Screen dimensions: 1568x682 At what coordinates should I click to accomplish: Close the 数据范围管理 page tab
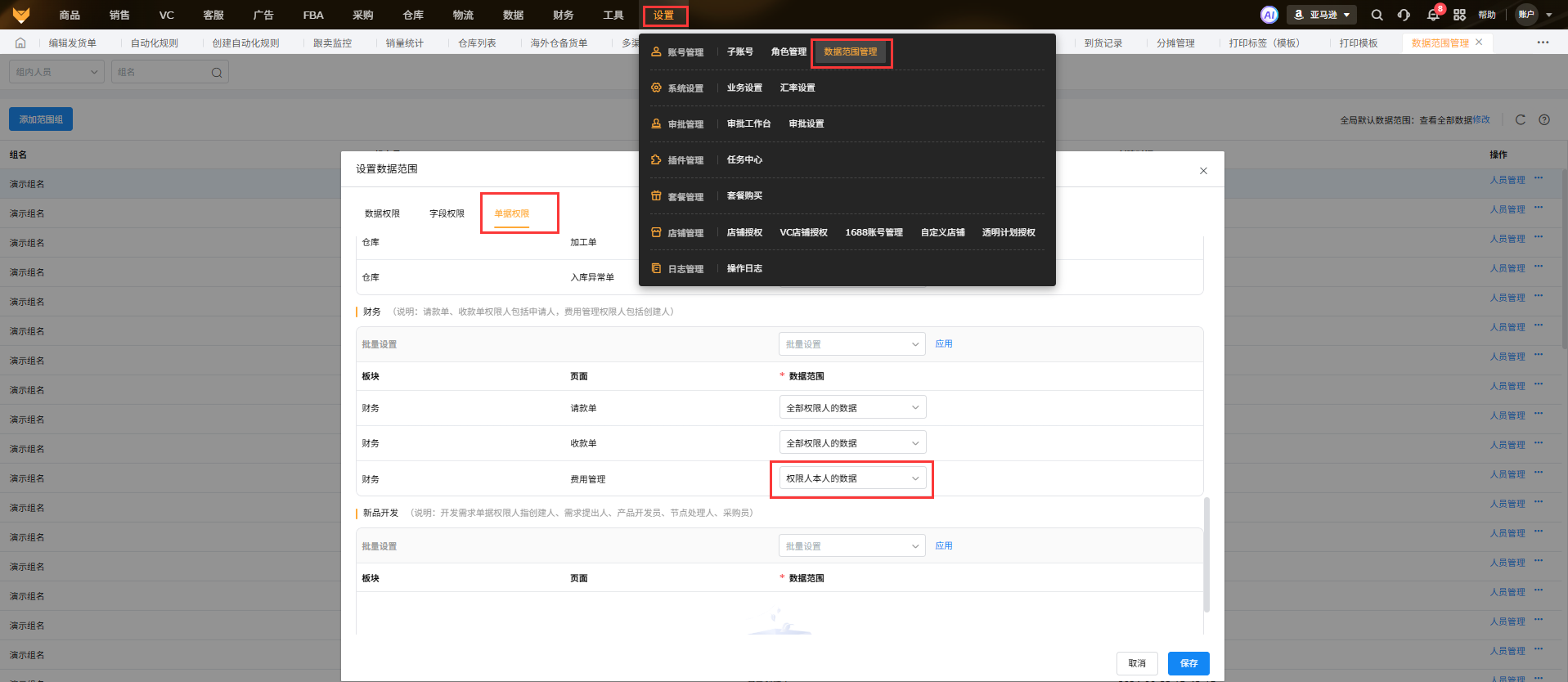1479,43
